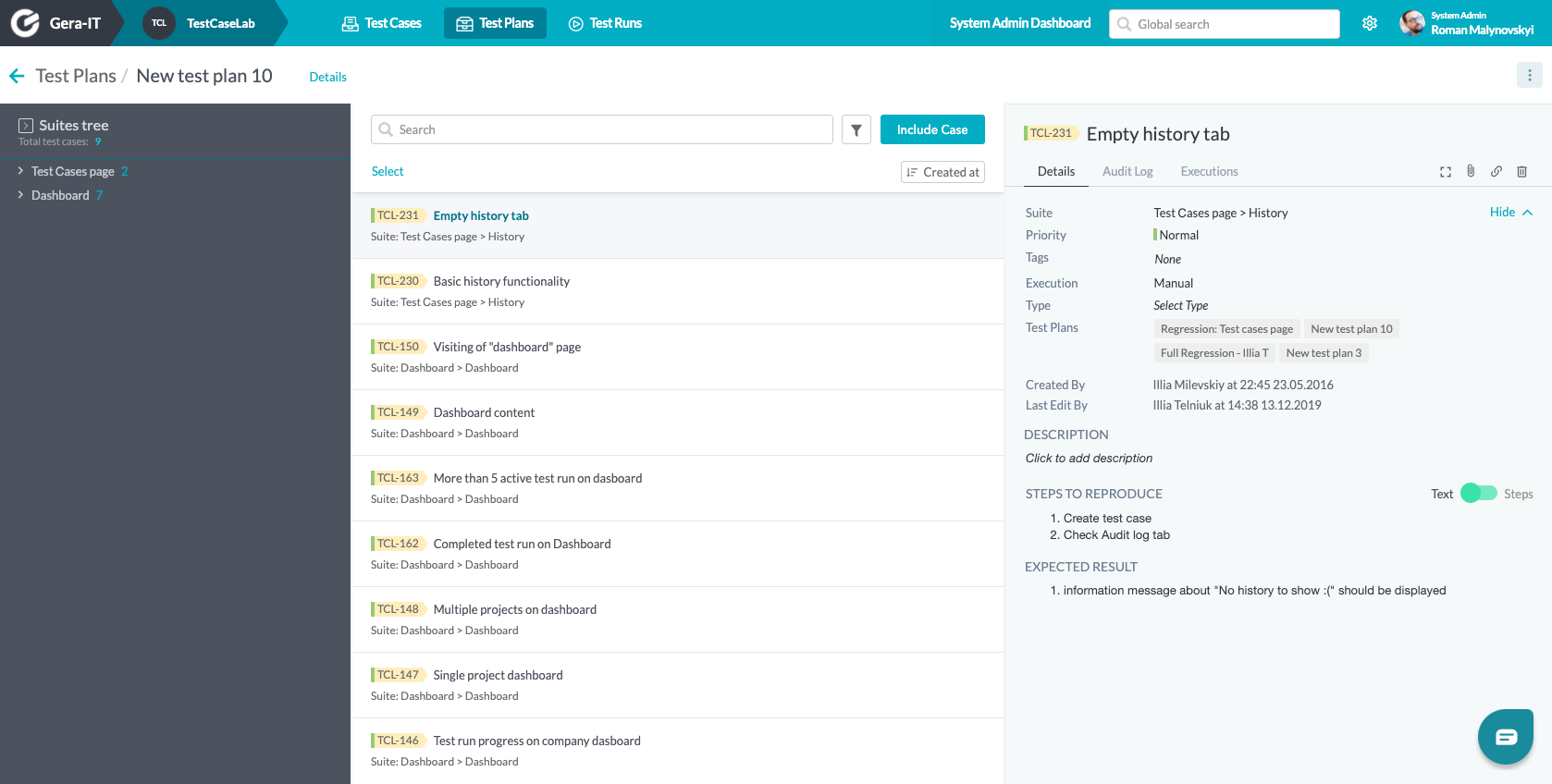
Task: Switch to the Audit Log tab
Action: click(x=1127, y=171)
